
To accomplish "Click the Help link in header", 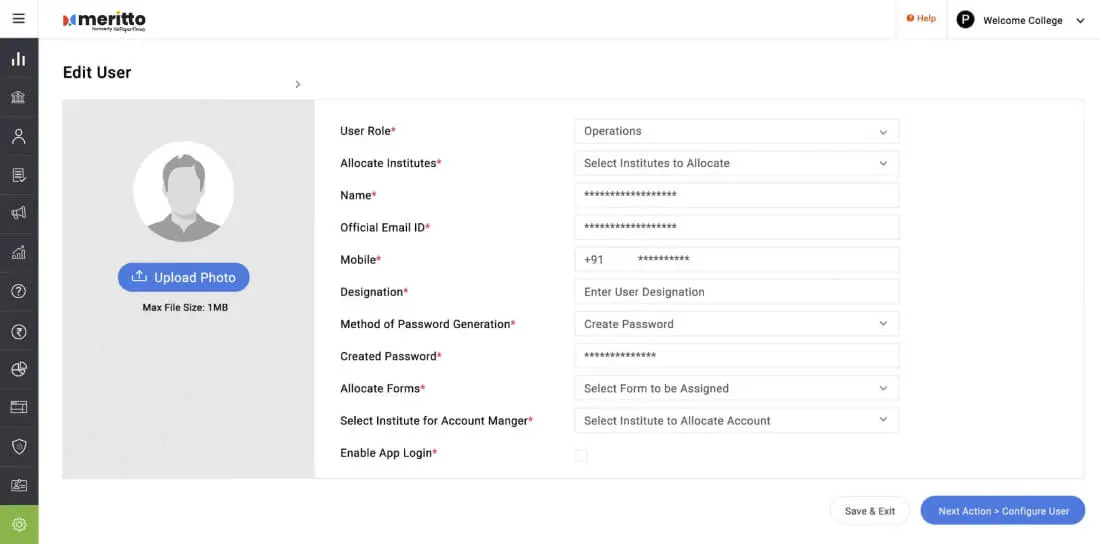I will [x=921, y=19].
